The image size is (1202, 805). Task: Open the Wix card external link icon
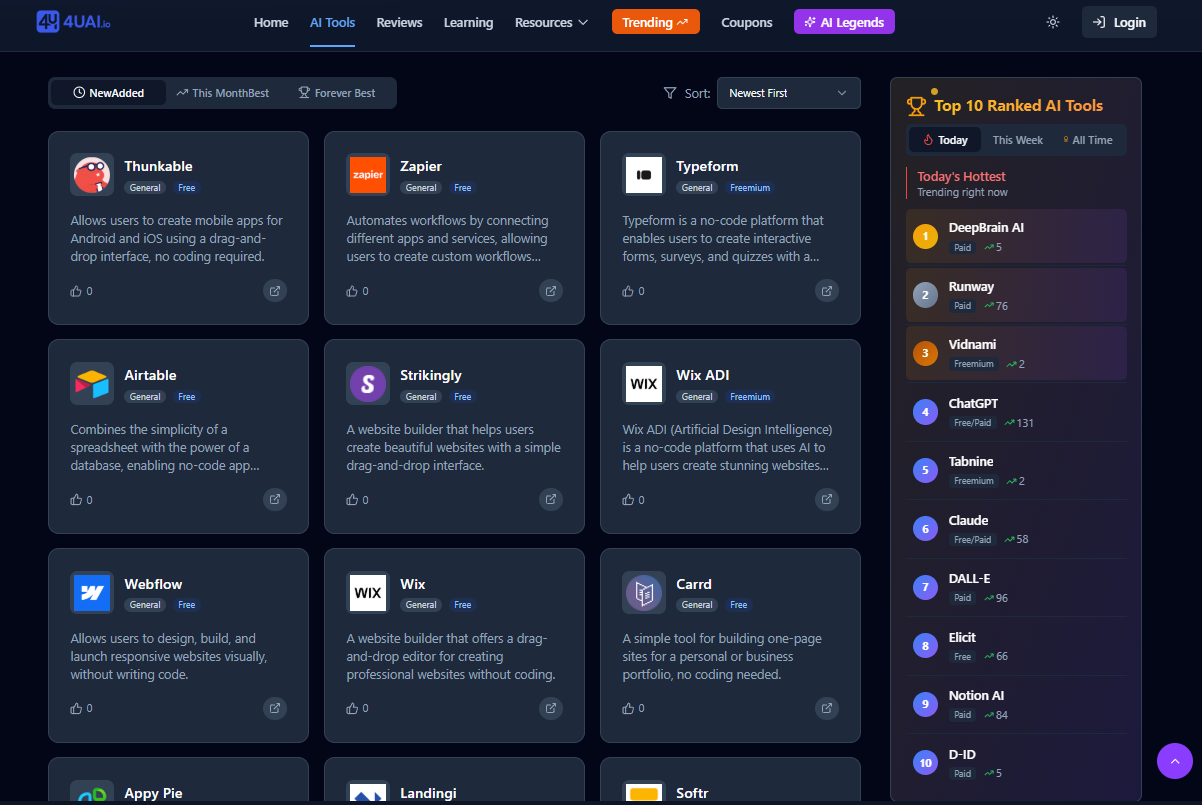point(551,708)
